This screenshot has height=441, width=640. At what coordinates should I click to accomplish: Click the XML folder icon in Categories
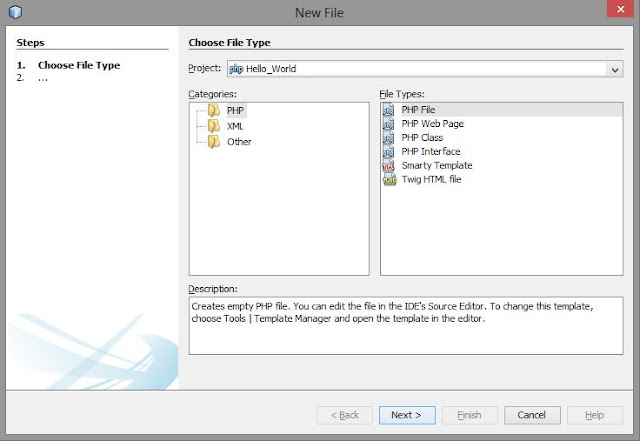[x=214, y=126]
